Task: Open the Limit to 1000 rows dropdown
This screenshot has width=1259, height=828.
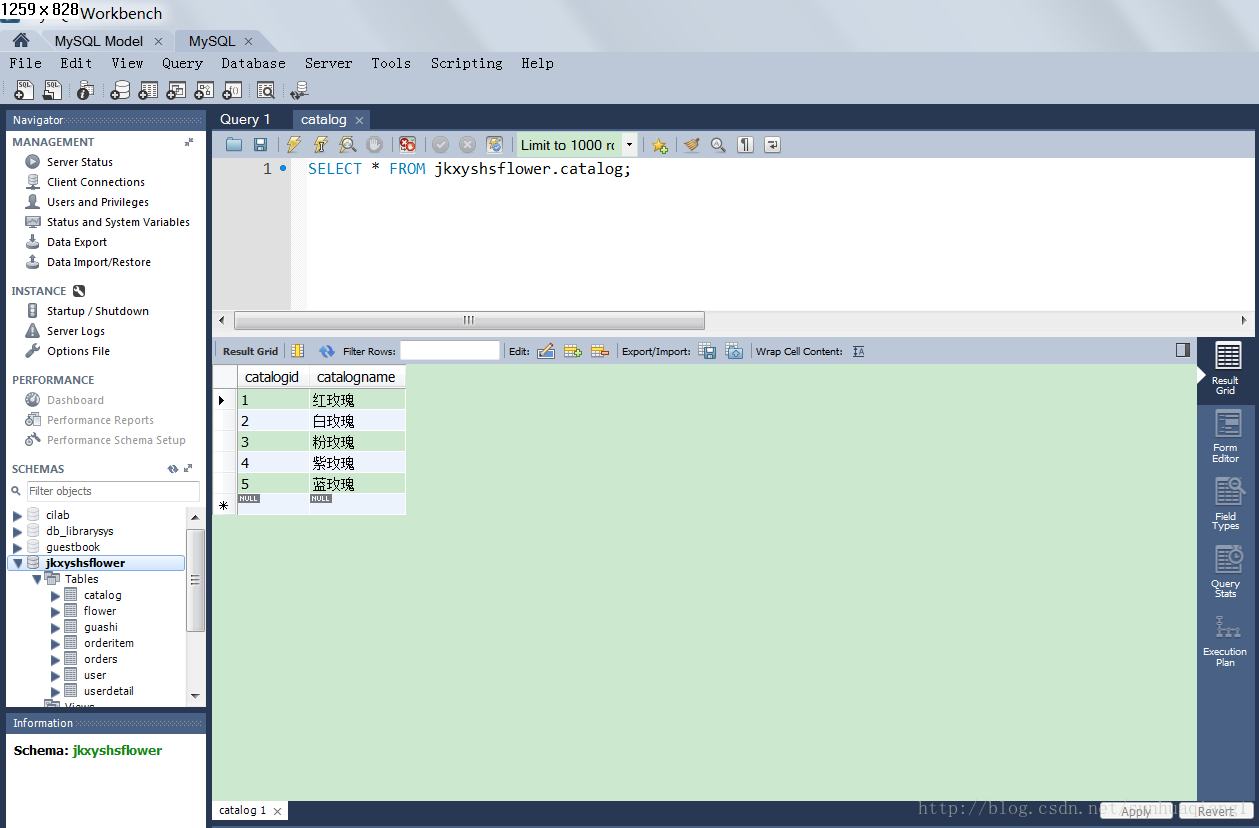Action: click(x=630, y=145)
